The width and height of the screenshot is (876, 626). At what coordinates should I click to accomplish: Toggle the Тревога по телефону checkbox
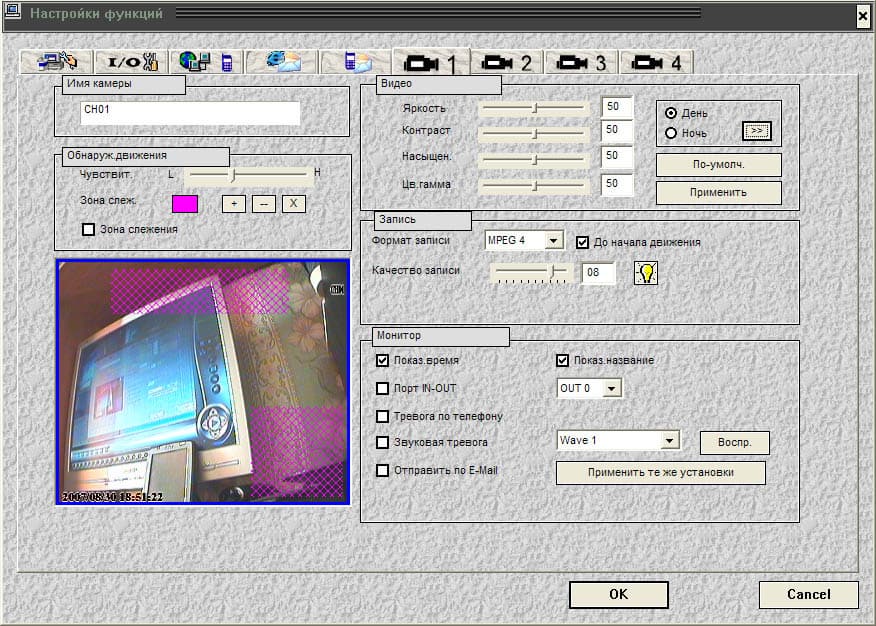(x=382, y=416)
